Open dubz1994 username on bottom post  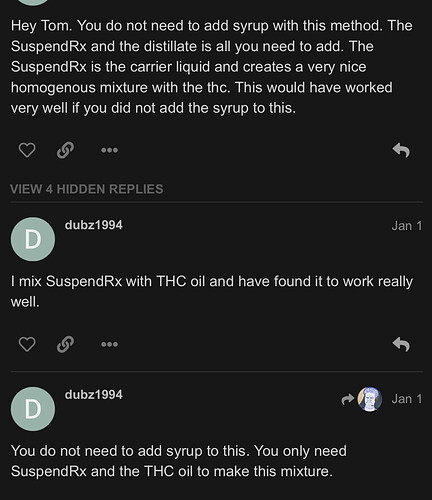coord(94,395)
